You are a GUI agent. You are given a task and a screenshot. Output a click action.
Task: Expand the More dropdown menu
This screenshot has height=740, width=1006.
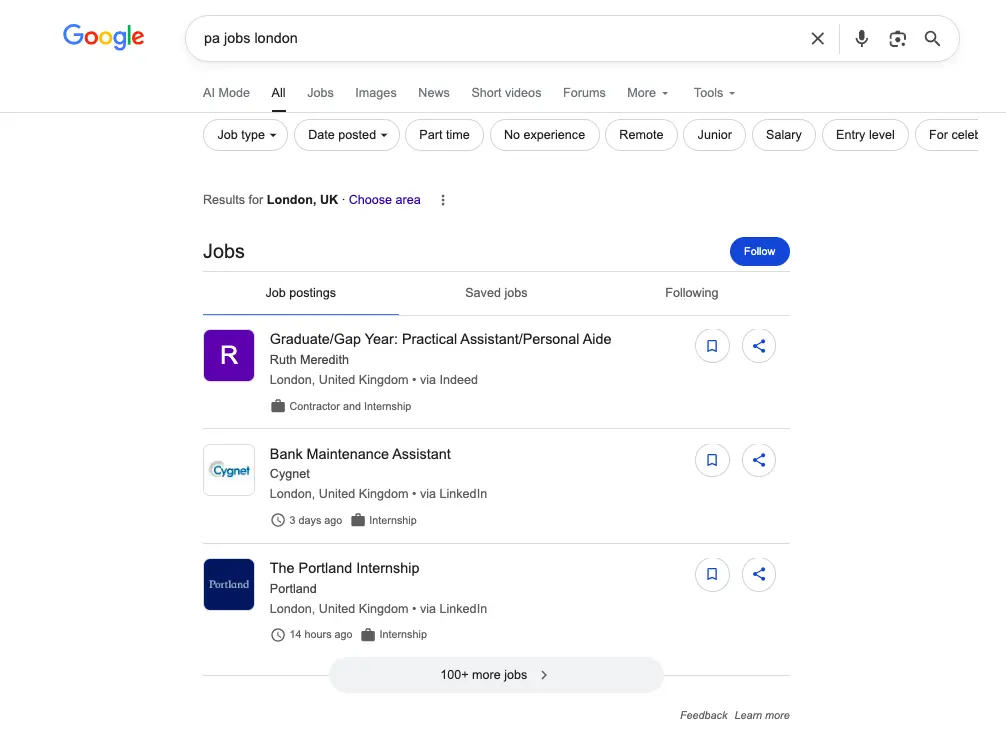[x=647, y=93]
